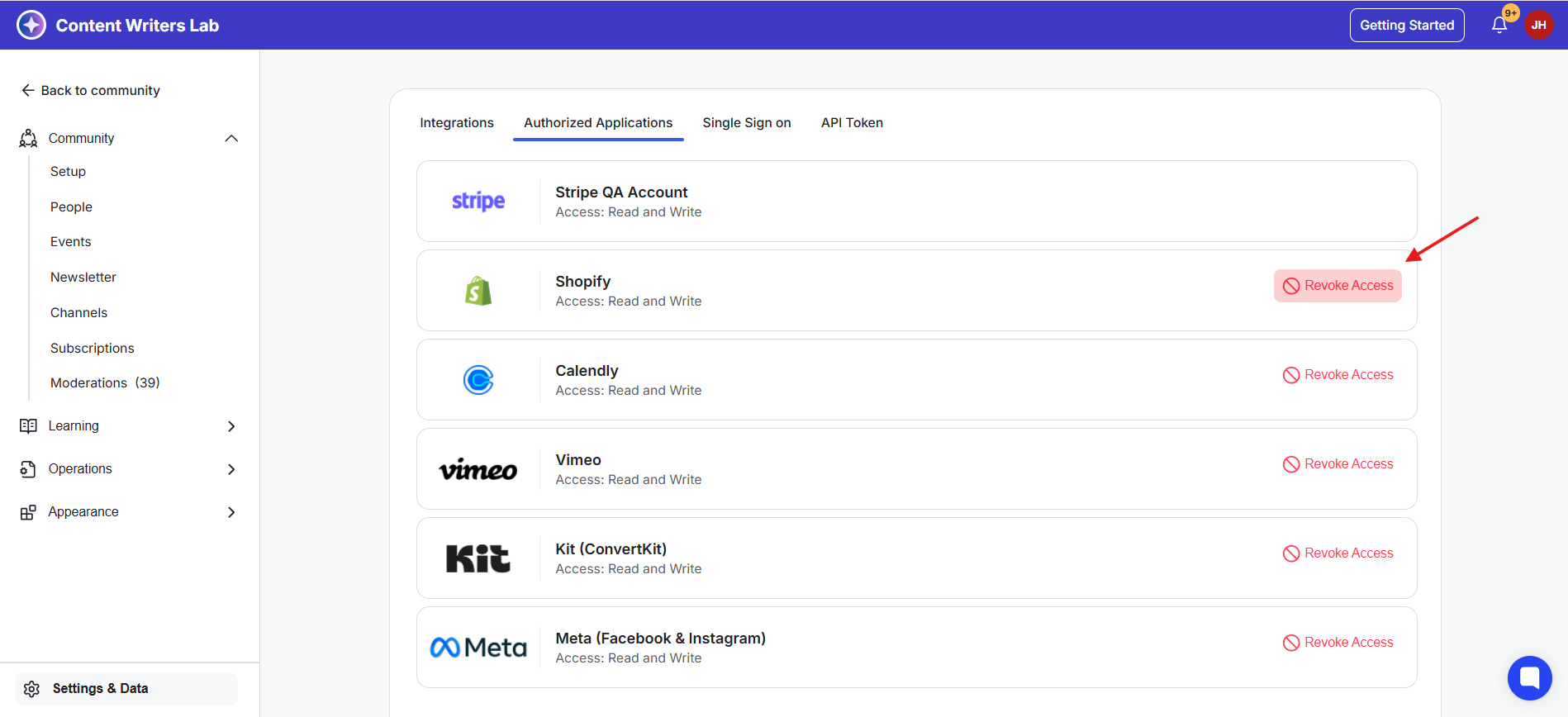Click the Appearance section label

pos(83,511)
